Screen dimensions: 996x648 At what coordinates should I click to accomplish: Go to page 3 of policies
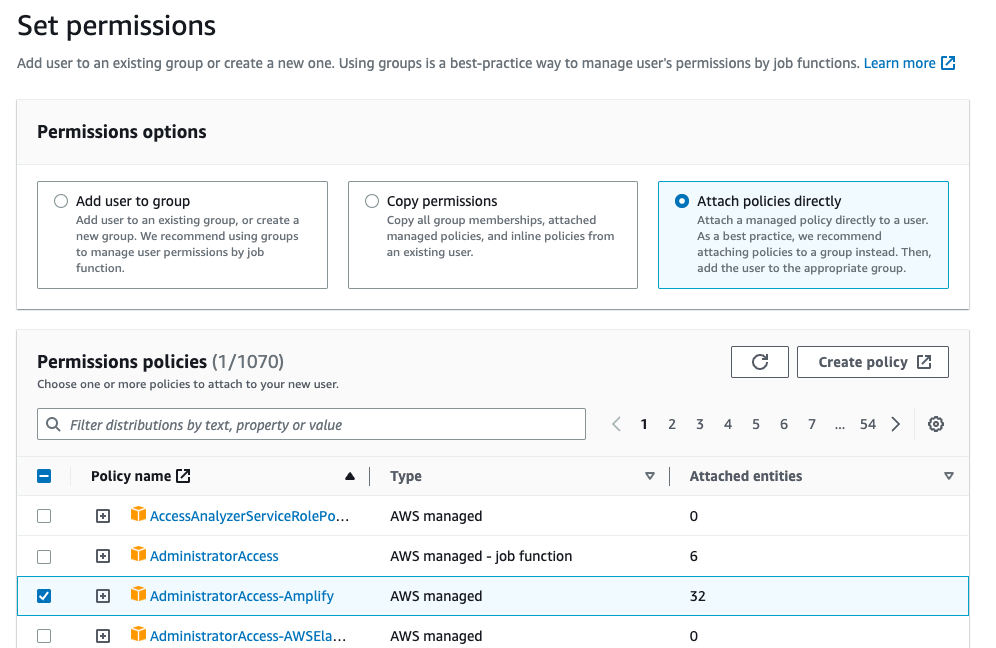[x=699, y=424]
